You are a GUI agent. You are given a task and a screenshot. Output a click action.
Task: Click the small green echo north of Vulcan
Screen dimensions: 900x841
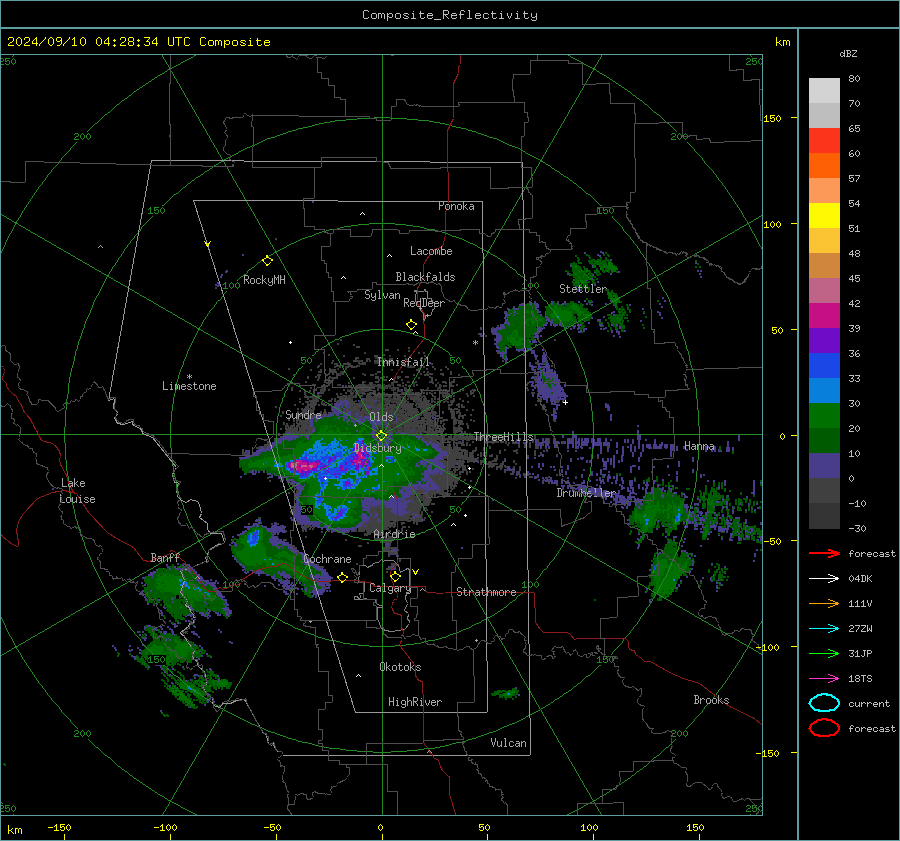pos(506,693)
